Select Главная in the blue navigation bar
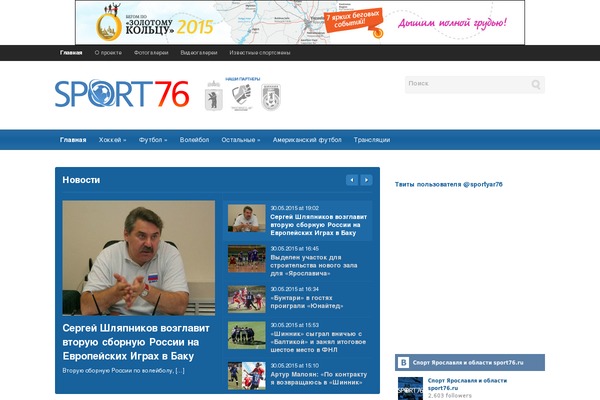 (73, 140)
